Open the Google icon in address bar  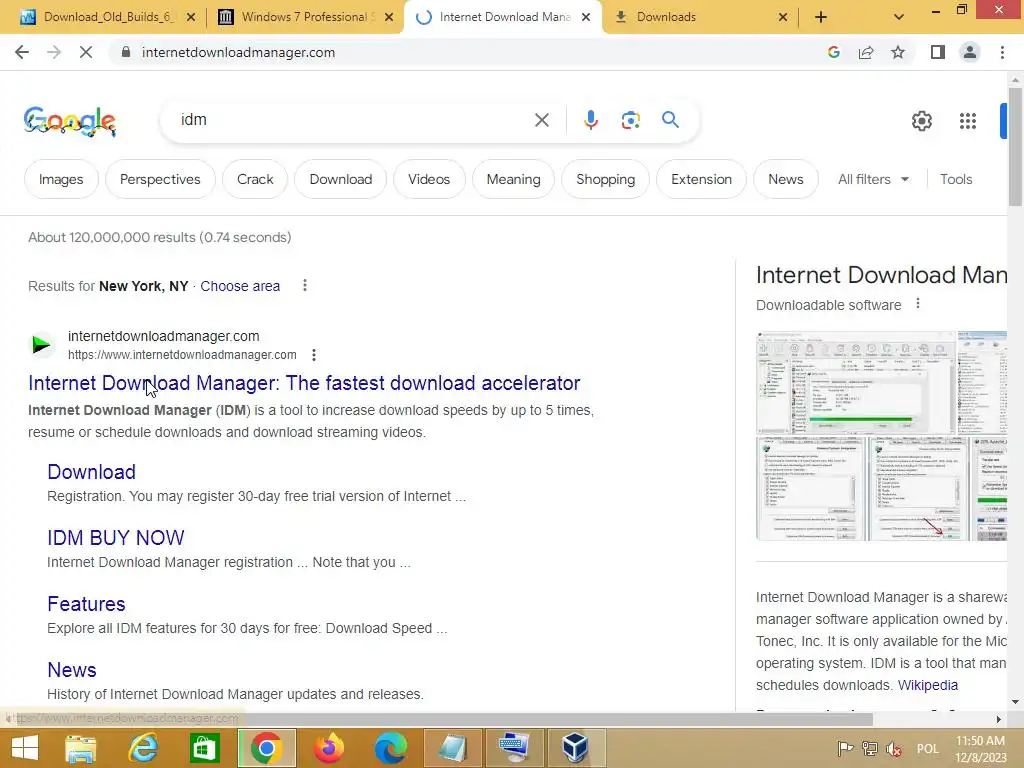tap(833, 52)
